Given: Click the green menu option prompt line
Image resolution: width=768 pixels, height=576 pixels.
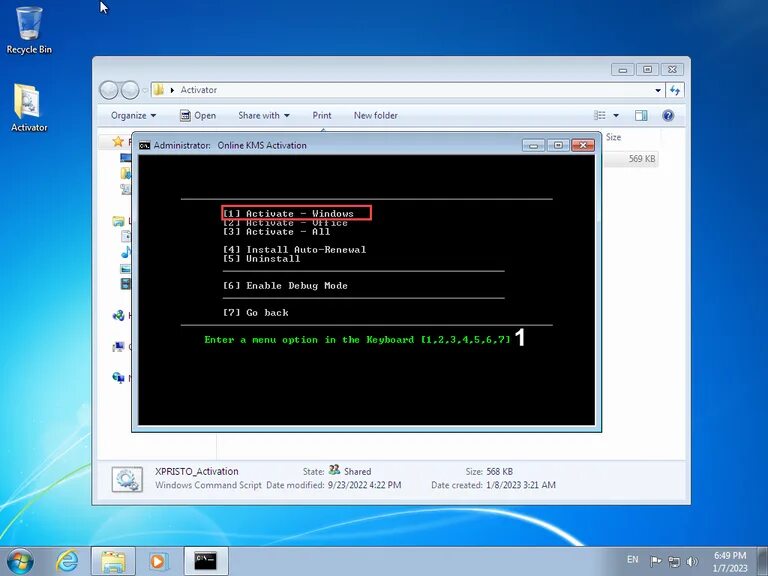Looking at the screenshot, I should coord(358,339).
